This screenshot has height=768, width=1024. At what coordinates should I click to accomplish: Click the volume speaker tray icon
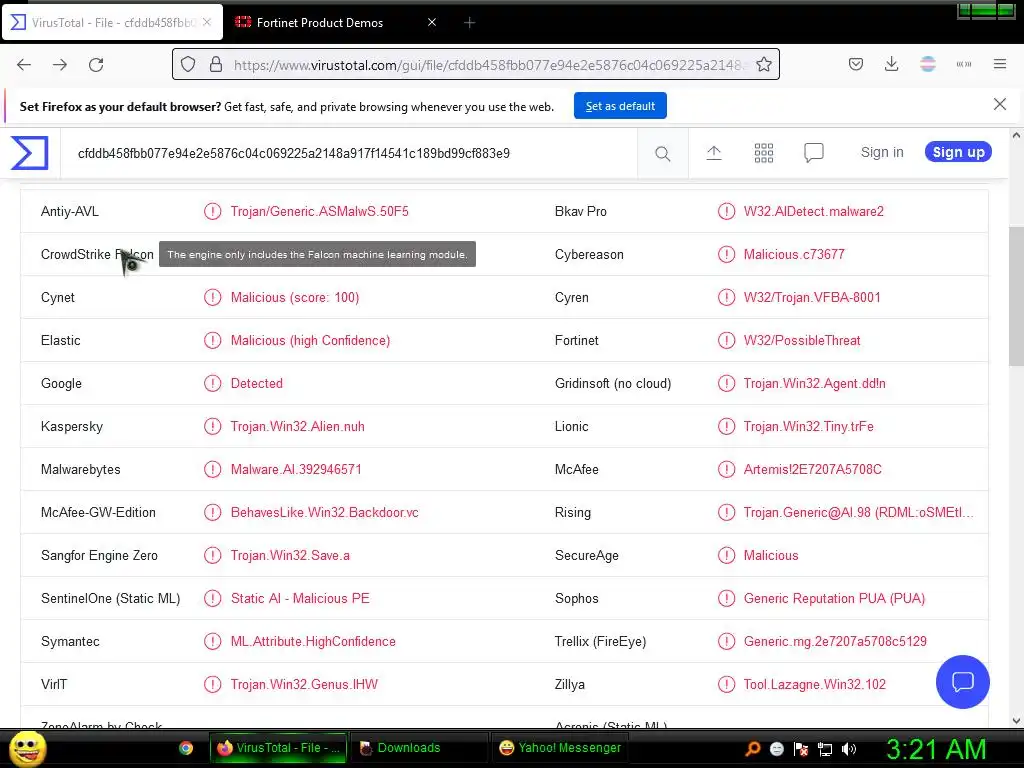849,749
